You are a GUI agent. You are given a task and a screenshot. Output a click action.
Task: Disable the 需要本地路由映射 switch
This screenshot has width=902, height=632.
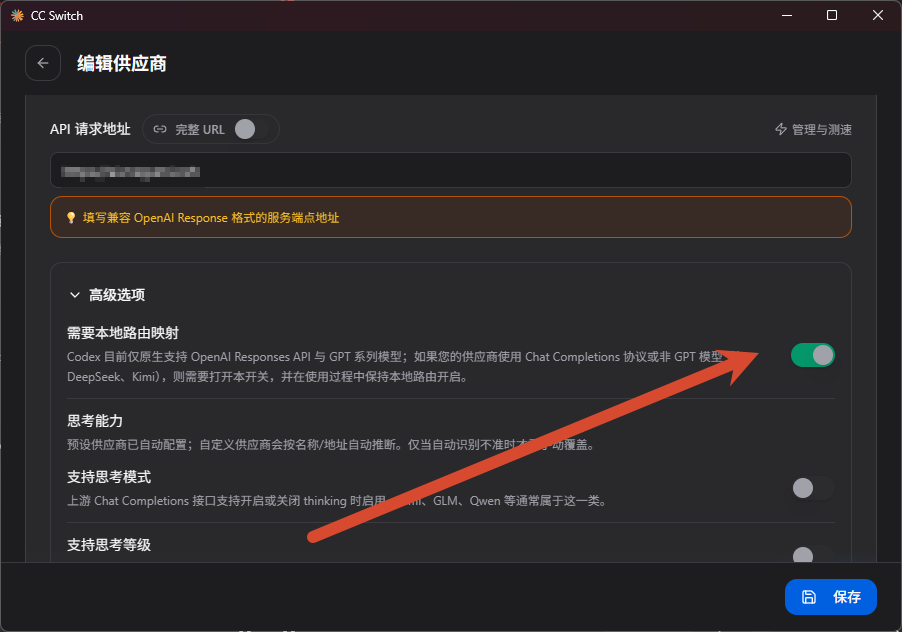[x=812, y=355]
